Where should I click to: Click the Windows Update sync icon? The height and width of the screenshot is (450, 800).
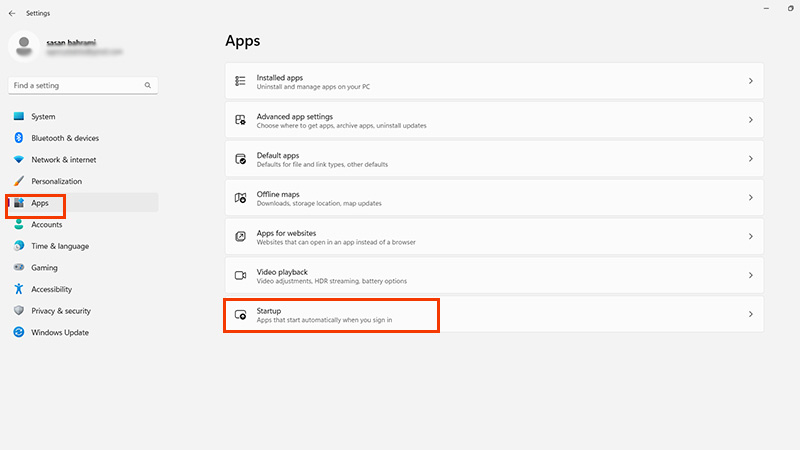pos(19,332)
